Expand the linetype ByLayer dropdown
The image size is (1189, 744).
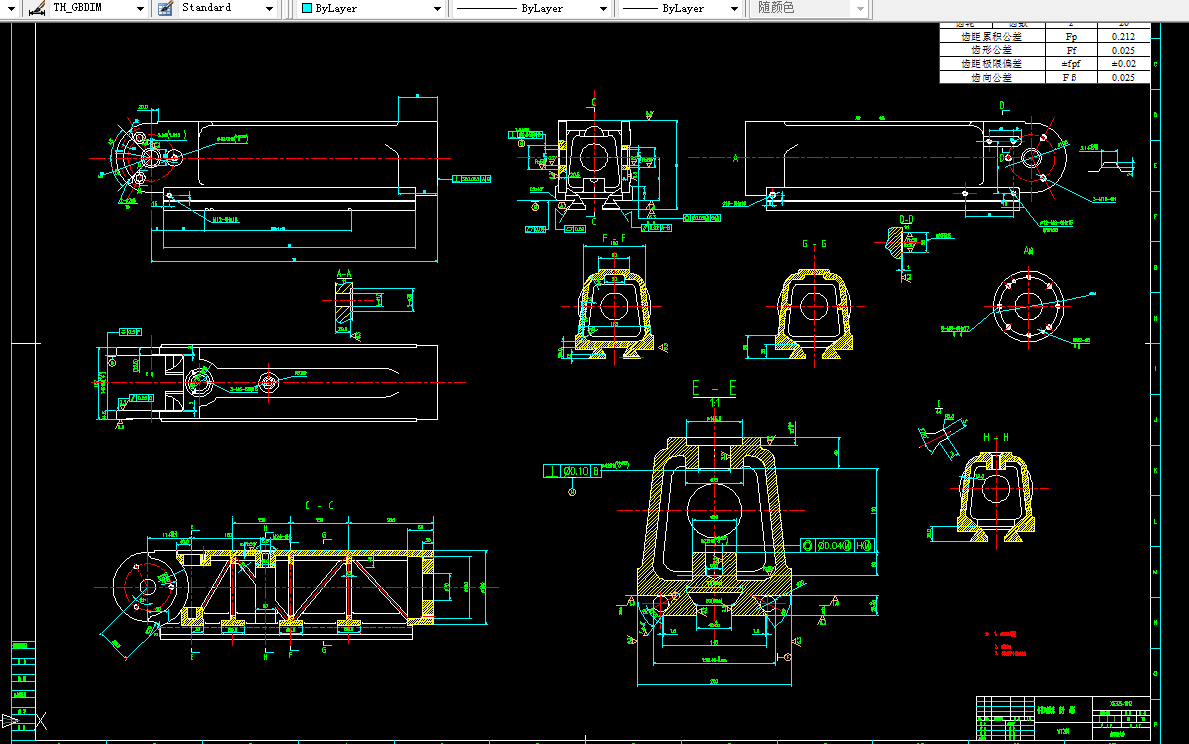pos(603,8)
